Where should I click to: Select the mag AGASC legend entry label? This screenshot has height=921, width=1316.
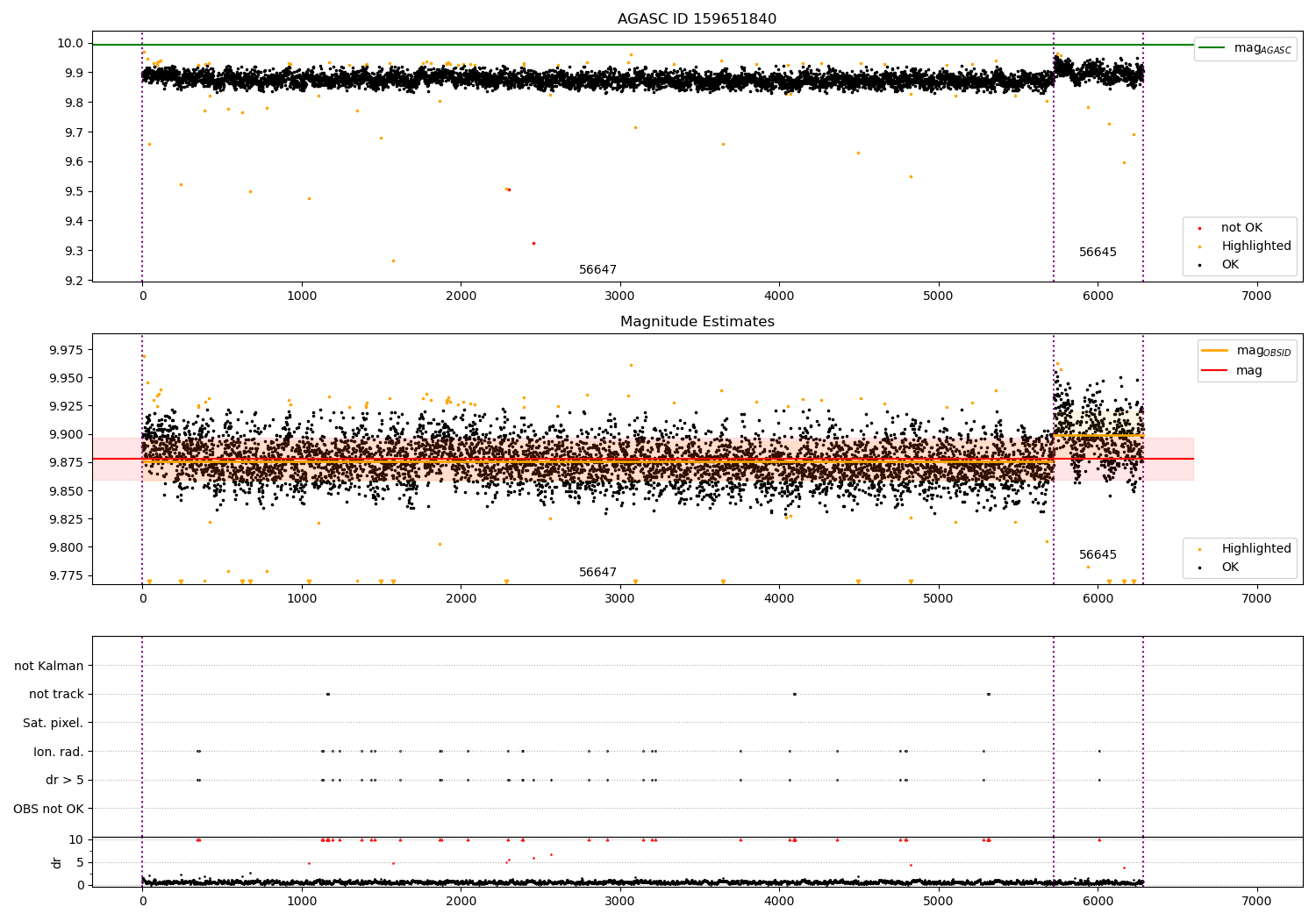click(x=1262, y=48)
